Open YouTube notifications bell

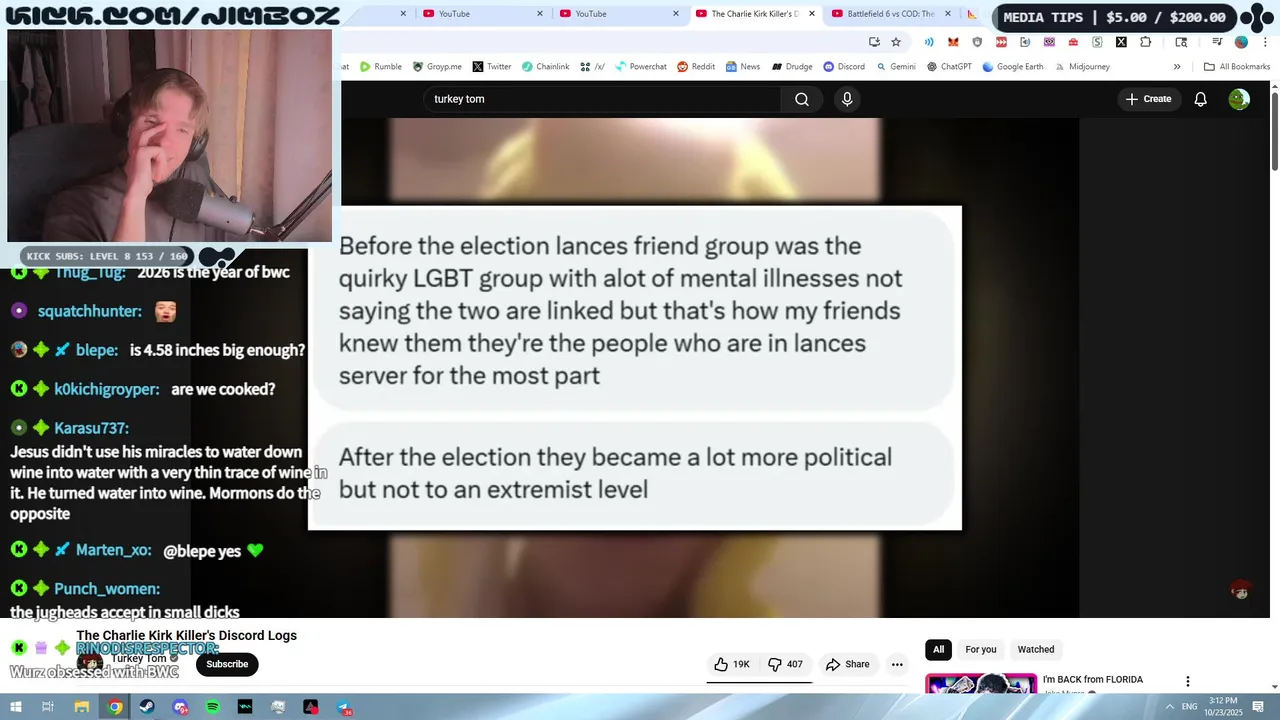[1201, 99]
